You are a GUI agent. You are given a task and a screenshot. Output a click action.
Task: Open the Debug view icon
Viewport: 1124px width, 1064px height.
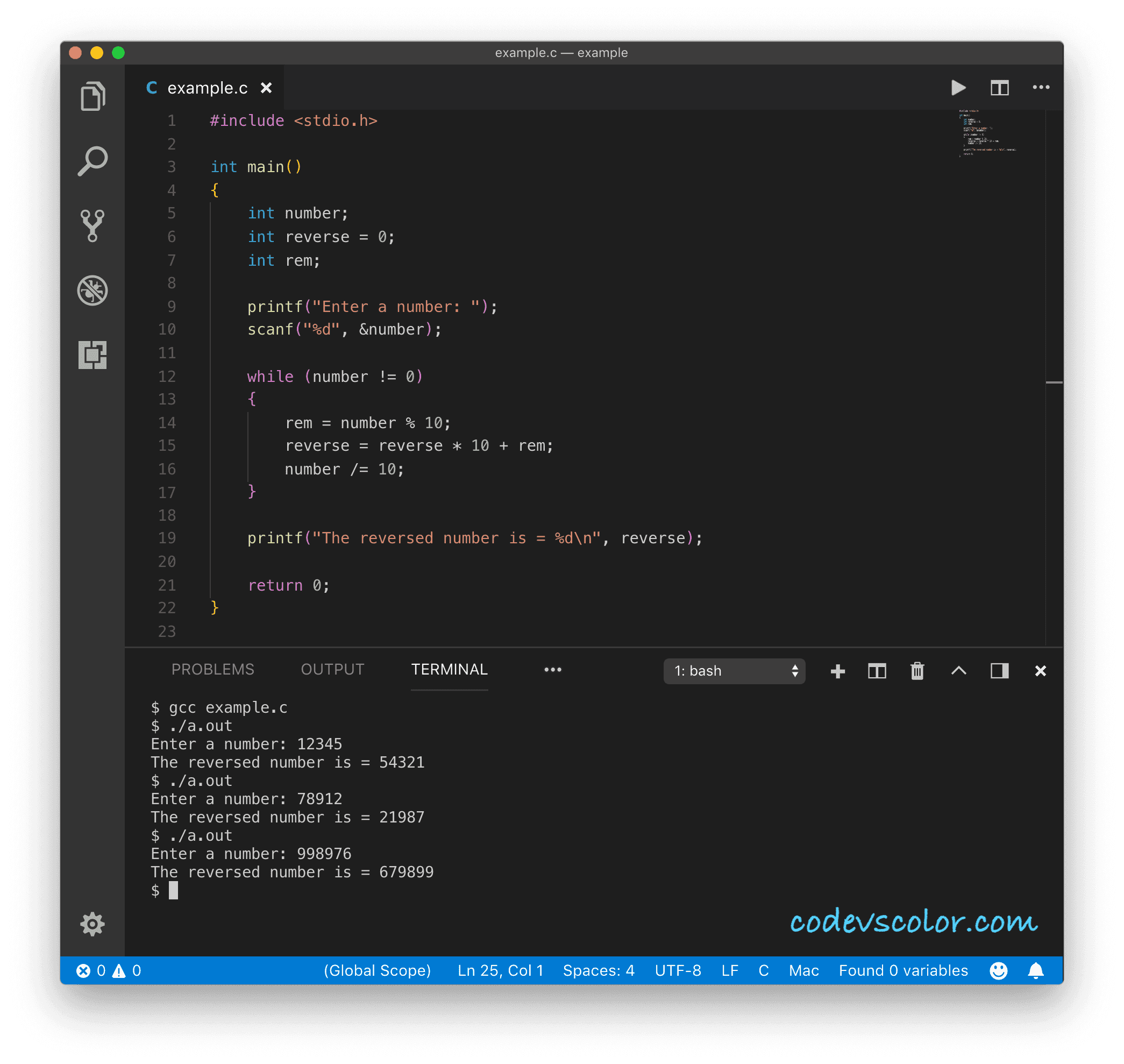point(93,290)
